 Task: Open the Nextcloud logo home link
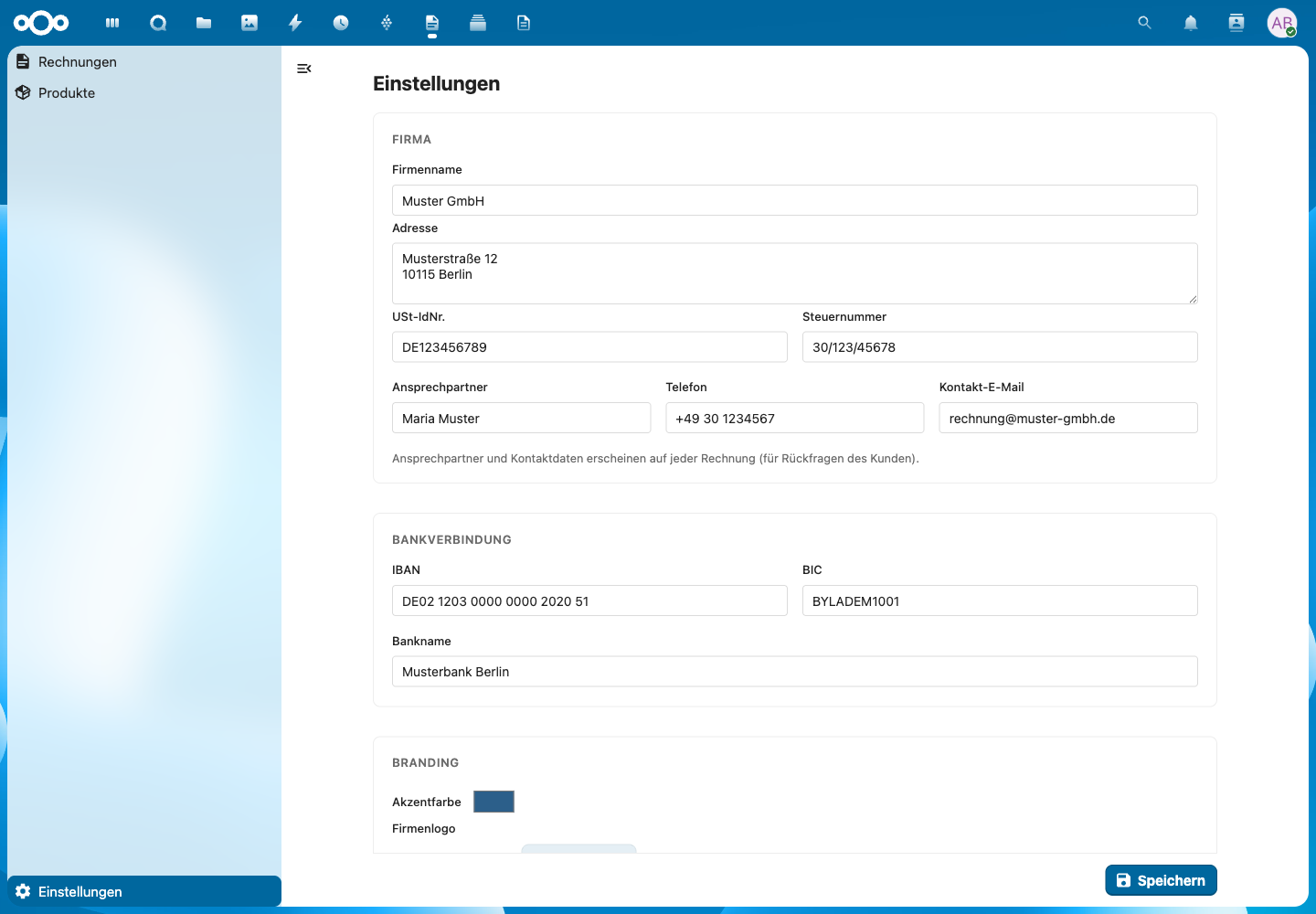pos(41,23)
